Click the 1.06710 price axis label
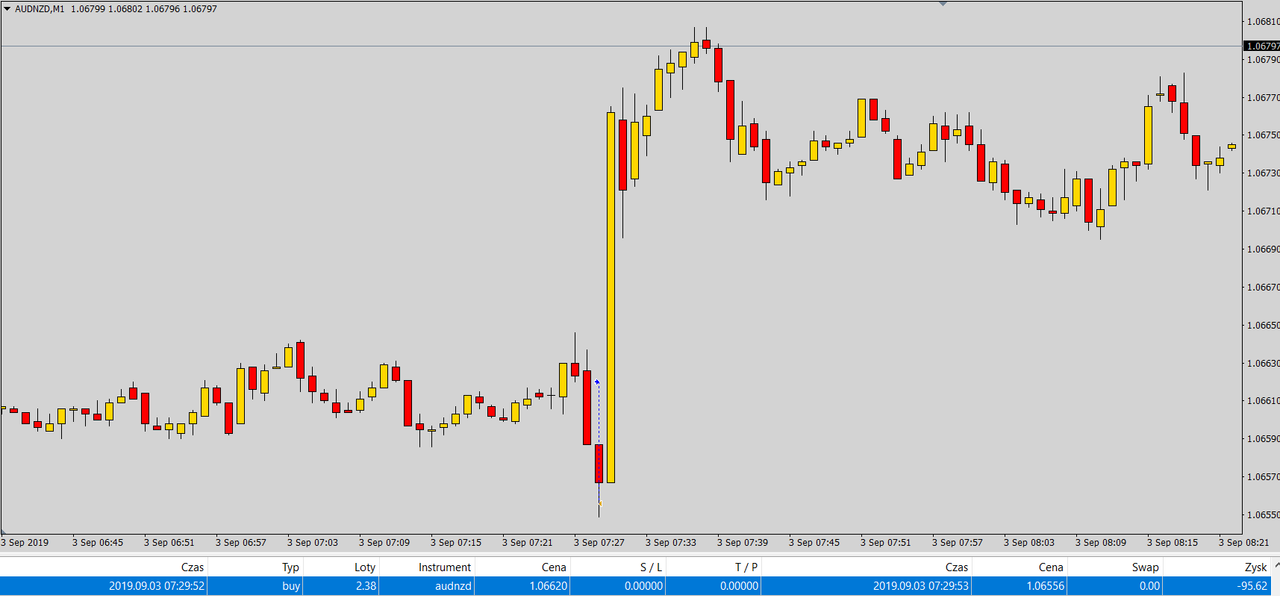Screen dimensions: 1280x596 coord(1262,211)
